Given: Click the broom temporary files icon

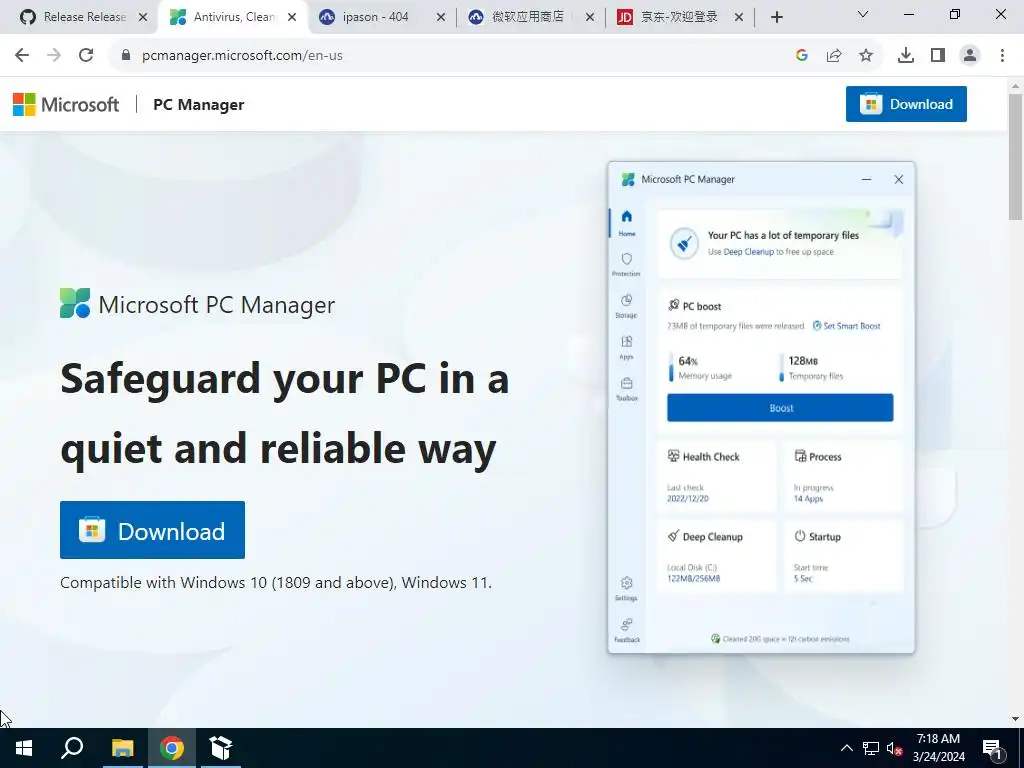Looking at the screenshot, I should point(684,244).
